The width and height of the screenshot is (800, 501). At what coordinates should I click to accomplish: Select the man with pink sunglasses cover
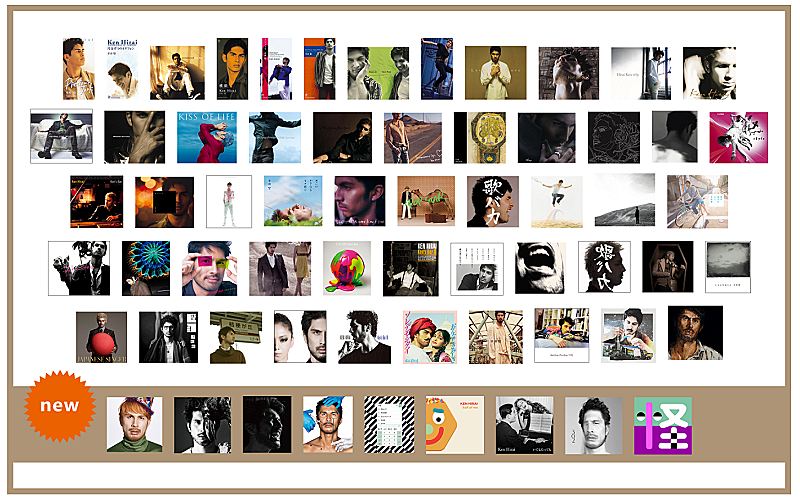pos(209,268)
